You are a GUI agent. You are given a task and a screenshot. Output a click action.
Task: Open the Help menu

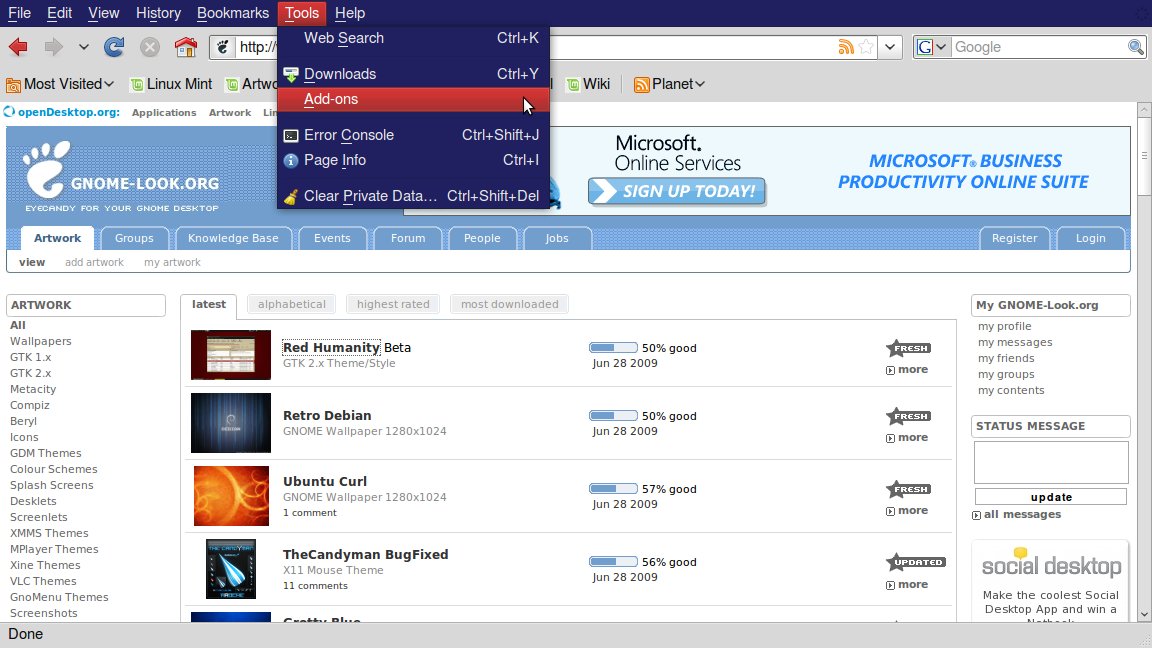pos(350,12)
